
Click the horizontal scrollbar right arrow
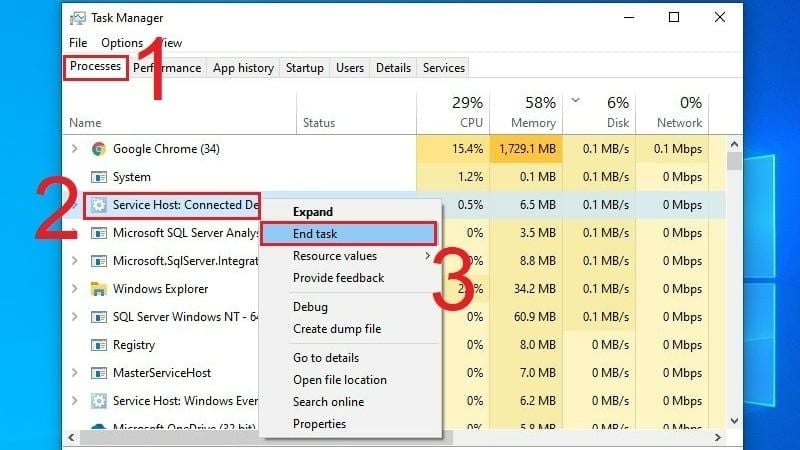(x=718, y=437)
